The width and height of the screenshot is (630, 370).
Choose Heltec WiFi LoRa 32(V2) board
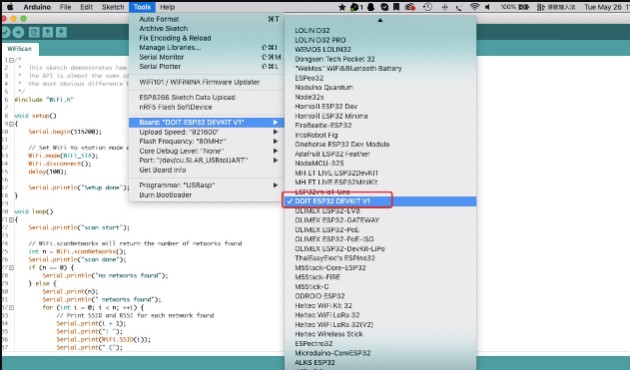tap(333, 325)
